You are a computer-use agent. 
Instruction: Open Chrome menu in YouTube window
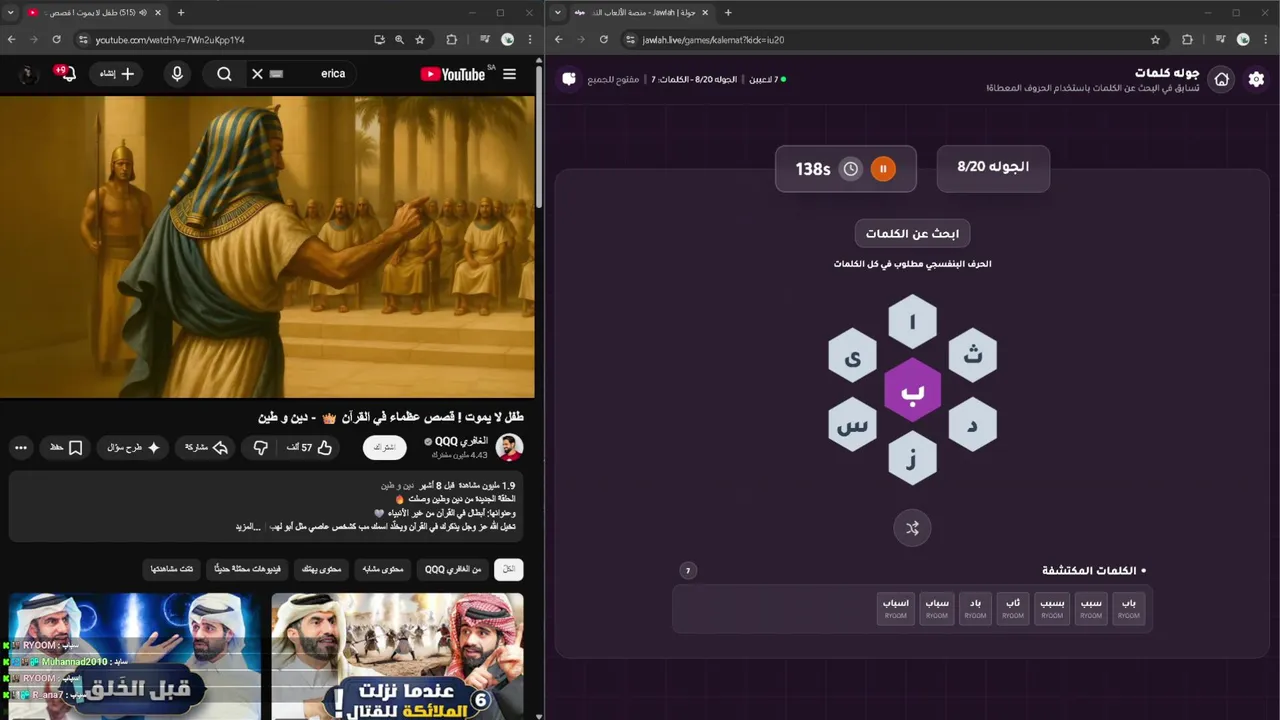coord(531,40)
